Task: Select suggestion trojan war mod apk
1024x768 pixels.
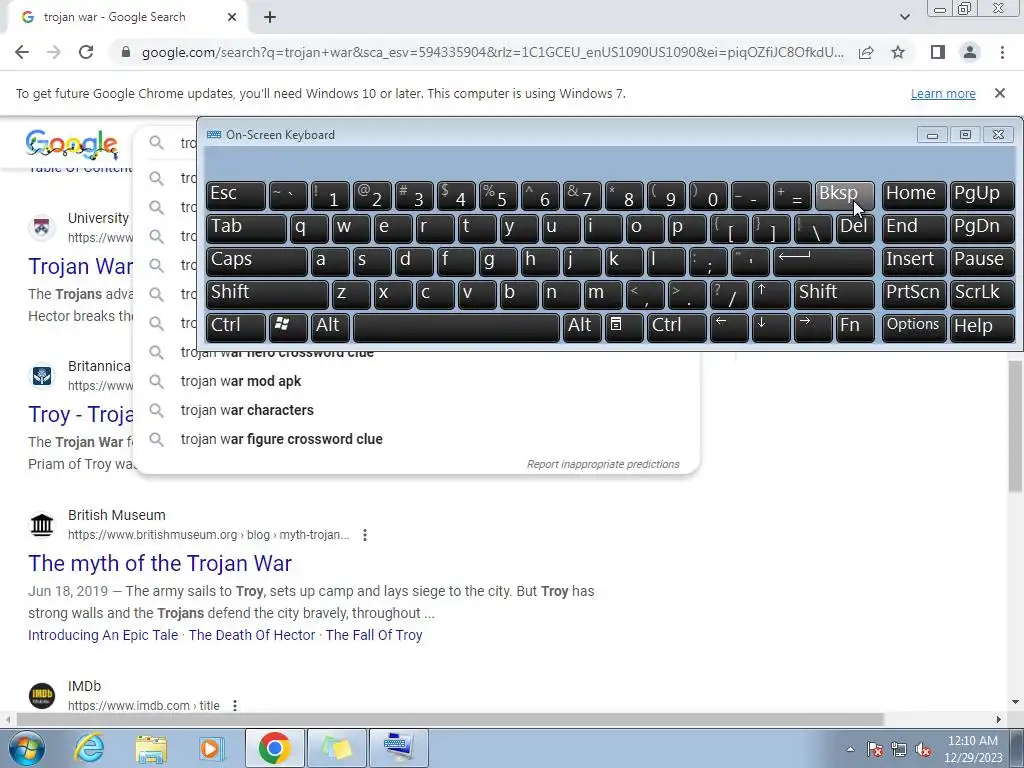Action: pyautogui.click(x=417, y=381)
